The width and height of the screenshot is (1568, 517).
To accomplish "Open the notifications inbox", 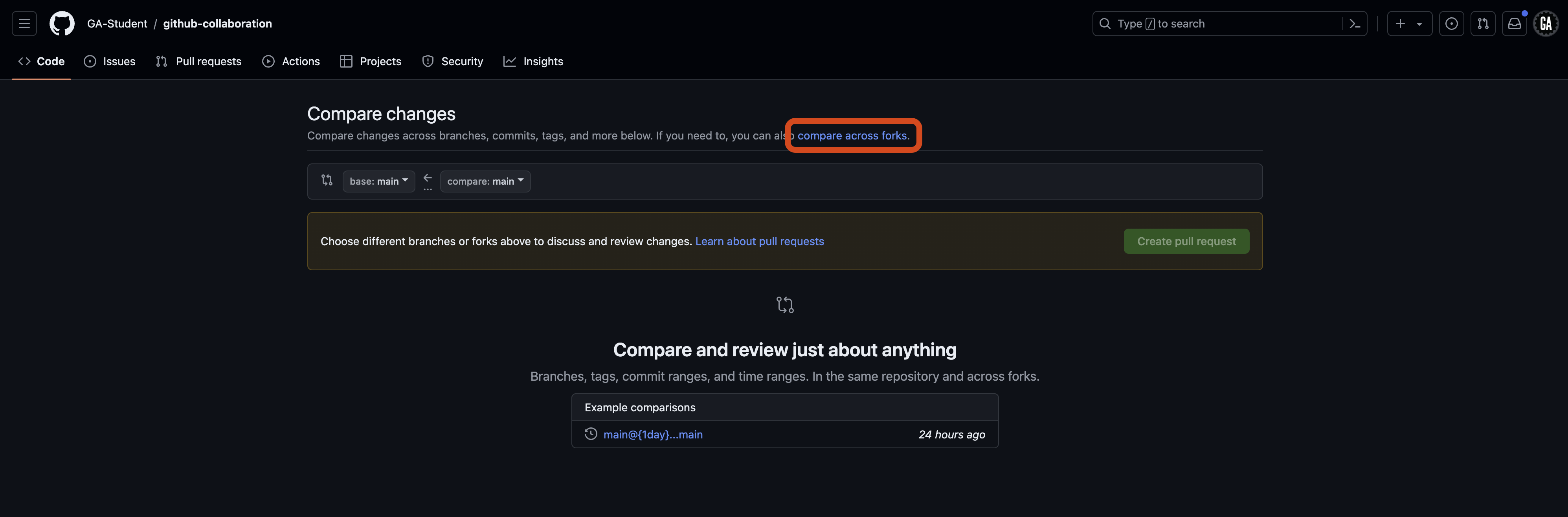I will tap(1515, 23).
